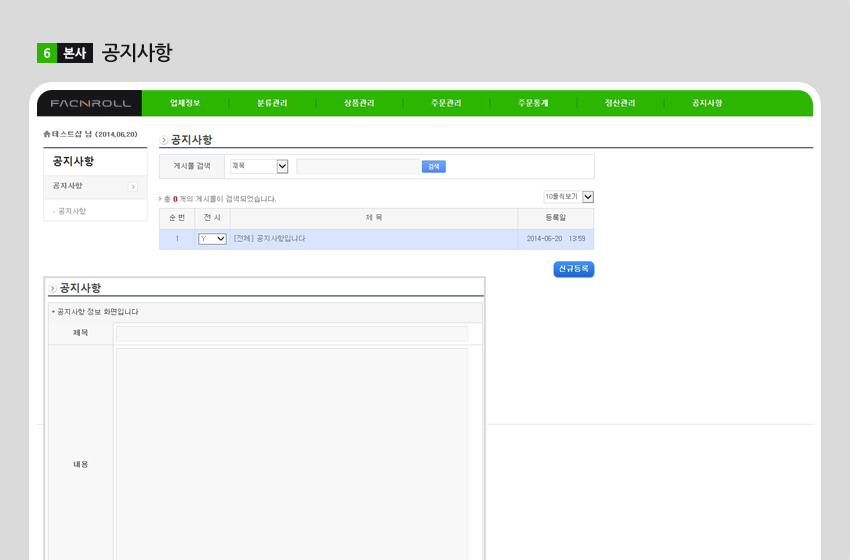Open the 정산관리 menu
Screen dimensions: 850x560
tap(620, 103)
